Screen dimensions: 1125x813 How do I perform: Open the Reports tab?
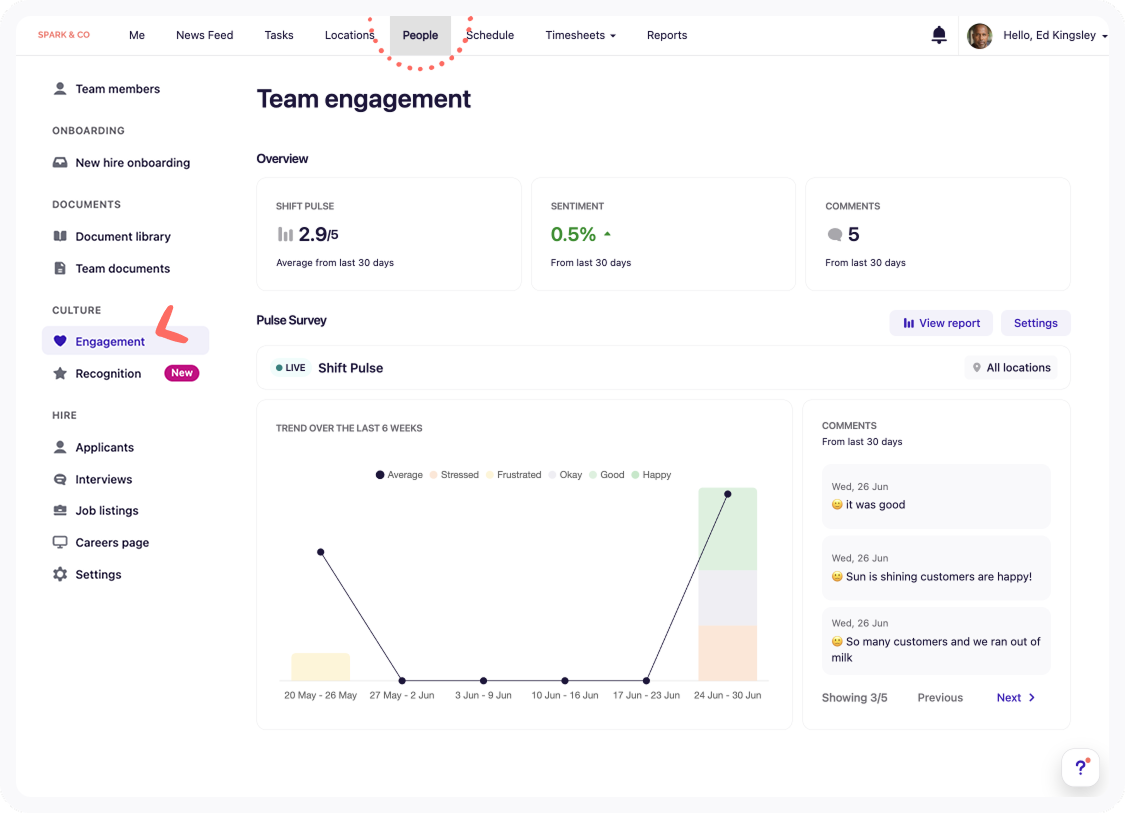click(x=666, y=35)
